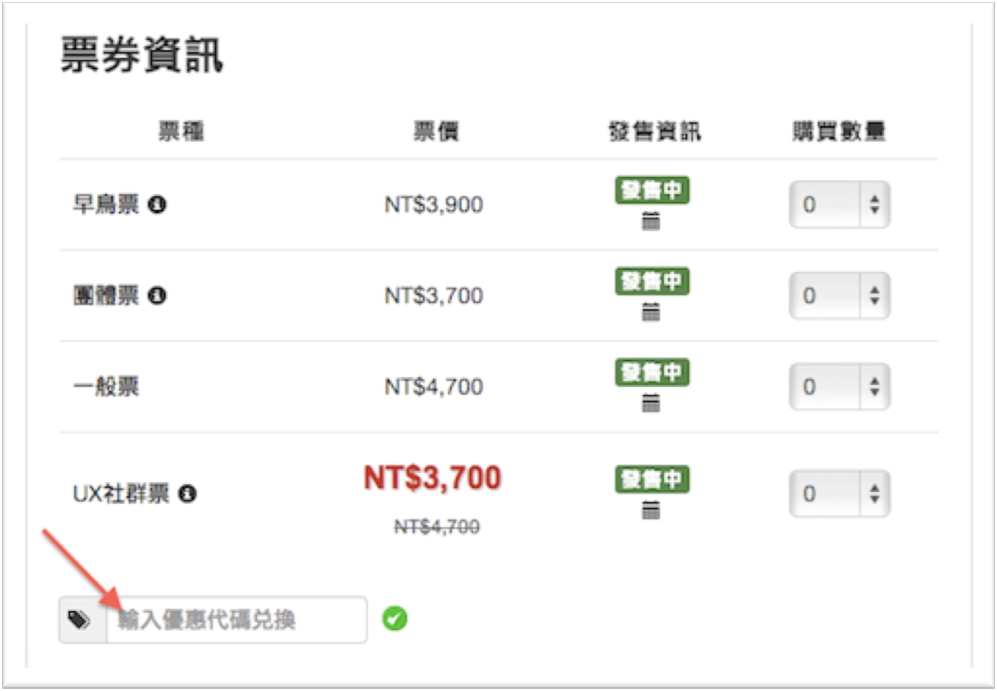This screenshot has width=997, height=691.
Task: Open the 早鳥票 quantity dropdown
Action: click(x=839, y=205)
